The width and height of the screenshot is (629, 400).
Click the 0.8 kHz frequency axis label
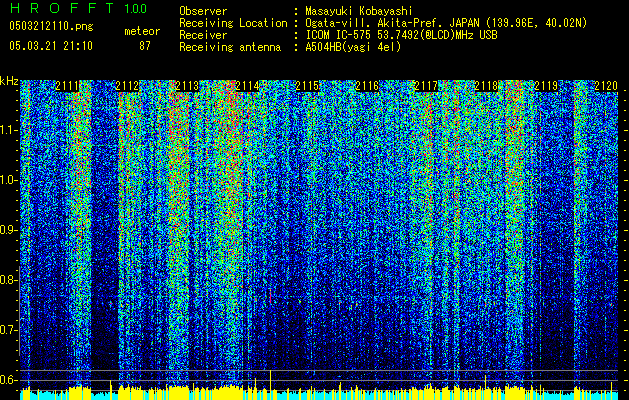click(8, 280)
